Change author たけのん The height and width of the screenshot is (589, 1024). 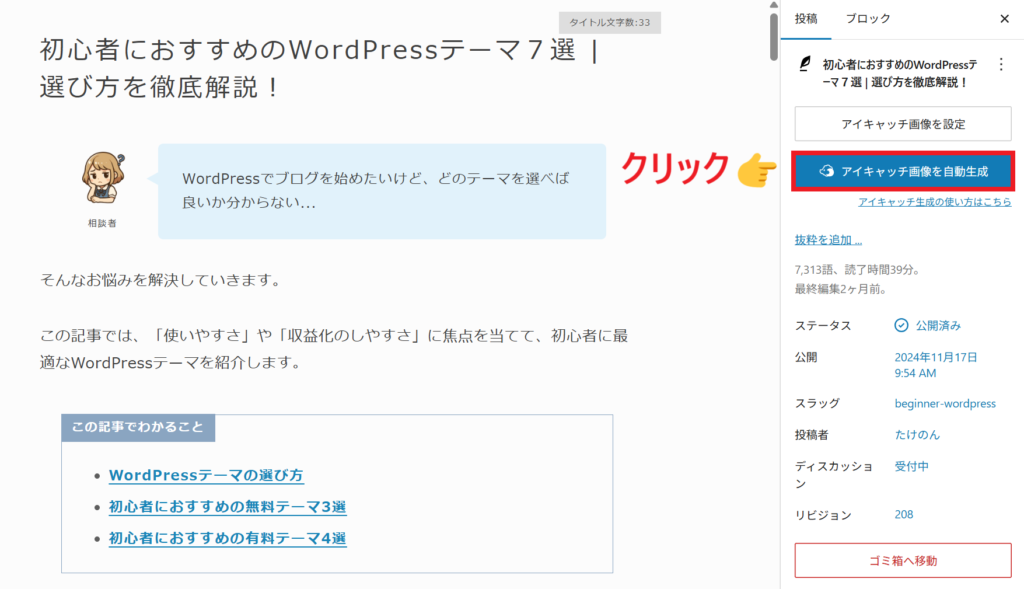click(x=917, y=435)
